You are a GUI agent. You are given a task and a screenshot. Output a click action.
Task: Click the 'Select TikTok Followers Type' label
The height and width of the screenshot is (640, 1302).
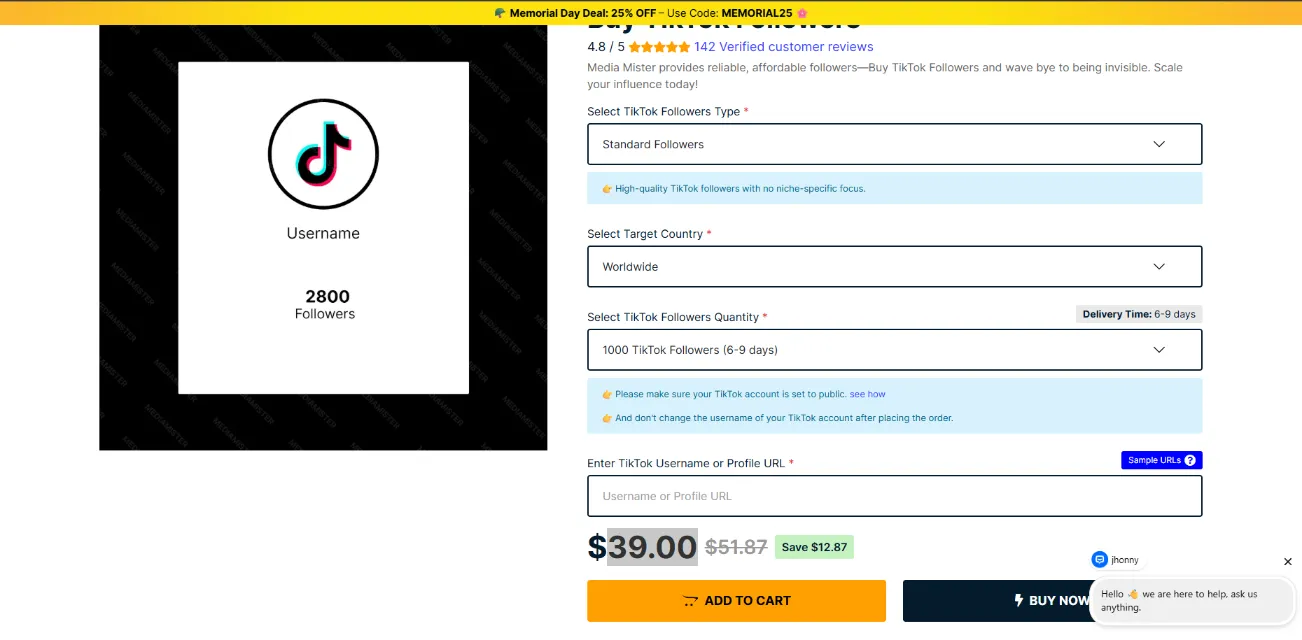663,112
